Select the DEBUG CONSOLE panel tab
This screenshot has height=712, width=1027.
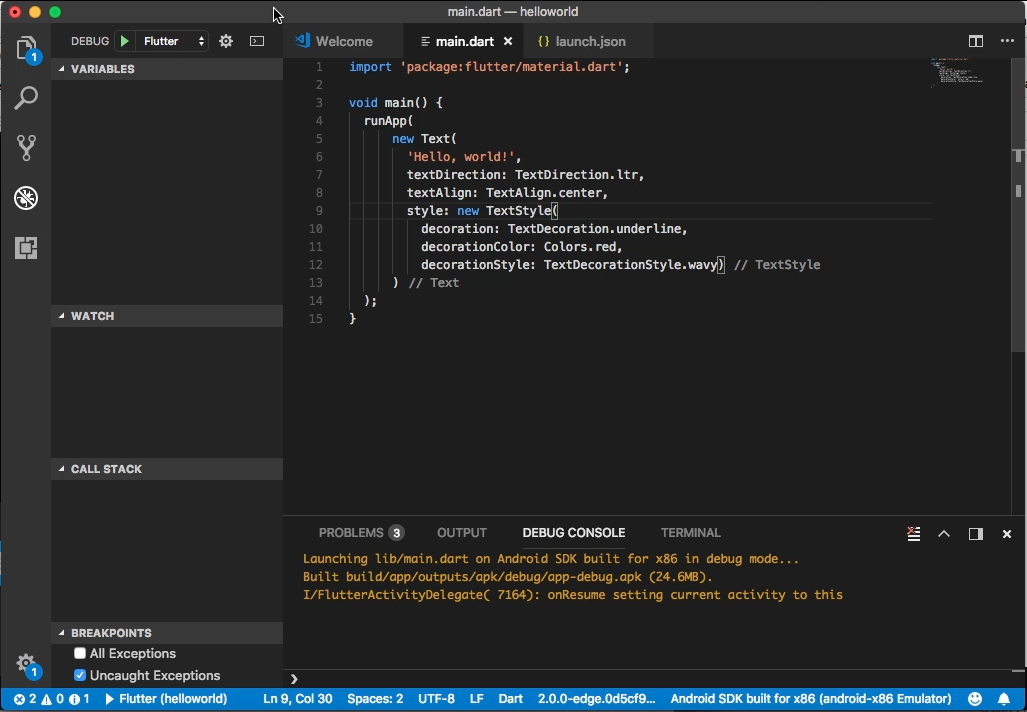pos(574,533)
